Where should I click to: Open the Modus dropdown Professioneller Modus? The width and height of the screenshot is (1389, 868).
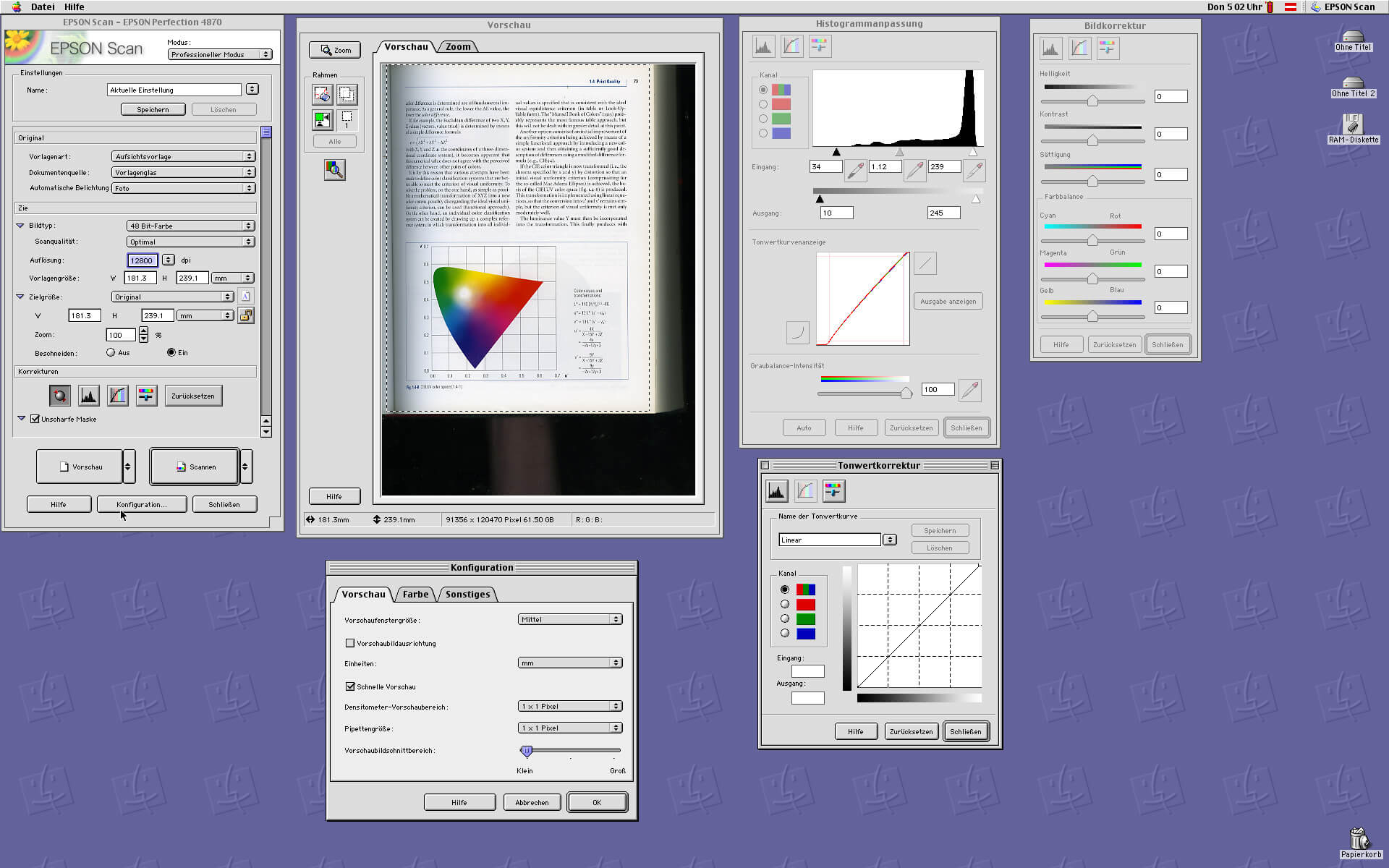tap(220, 54)
